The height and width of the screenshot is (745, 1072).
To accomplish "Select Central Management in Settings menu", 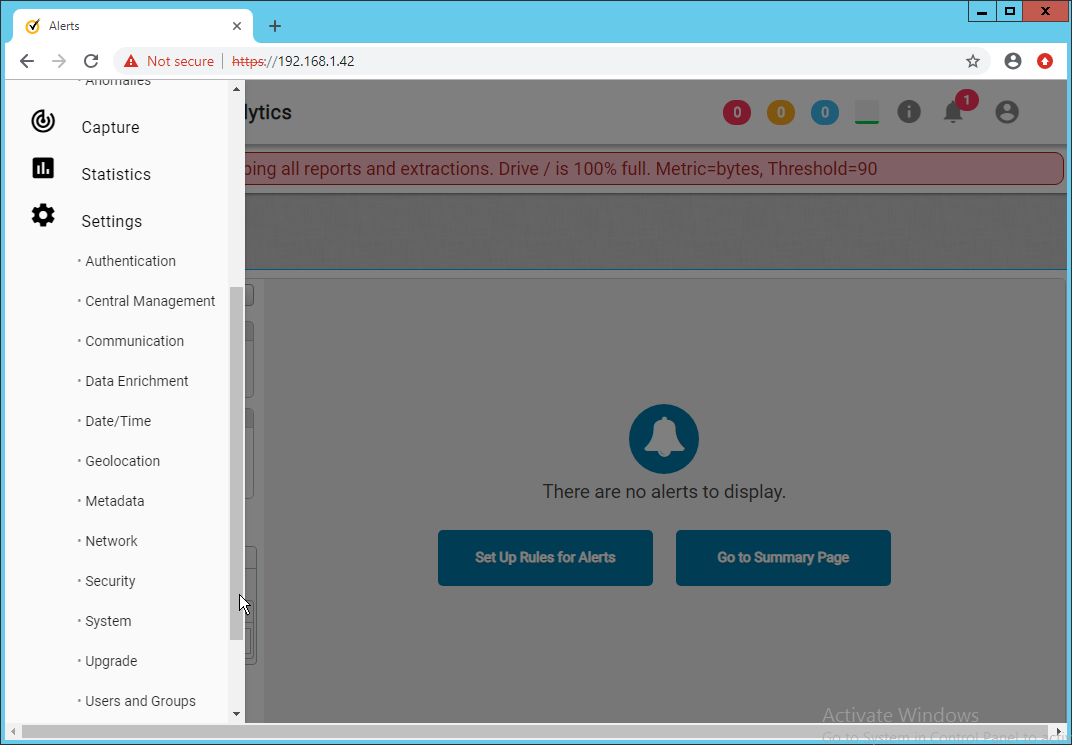I will (150, 301).
